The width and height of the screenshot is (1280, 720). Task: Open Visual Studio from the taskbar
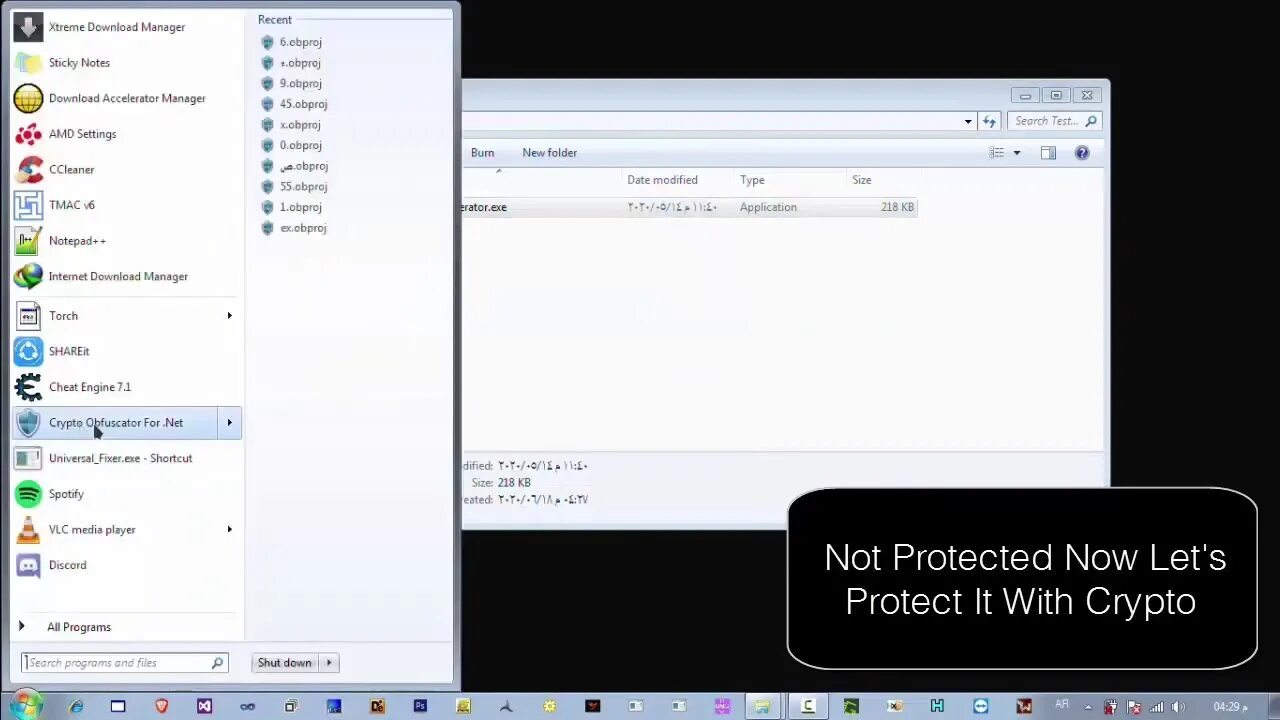[205, 706]
